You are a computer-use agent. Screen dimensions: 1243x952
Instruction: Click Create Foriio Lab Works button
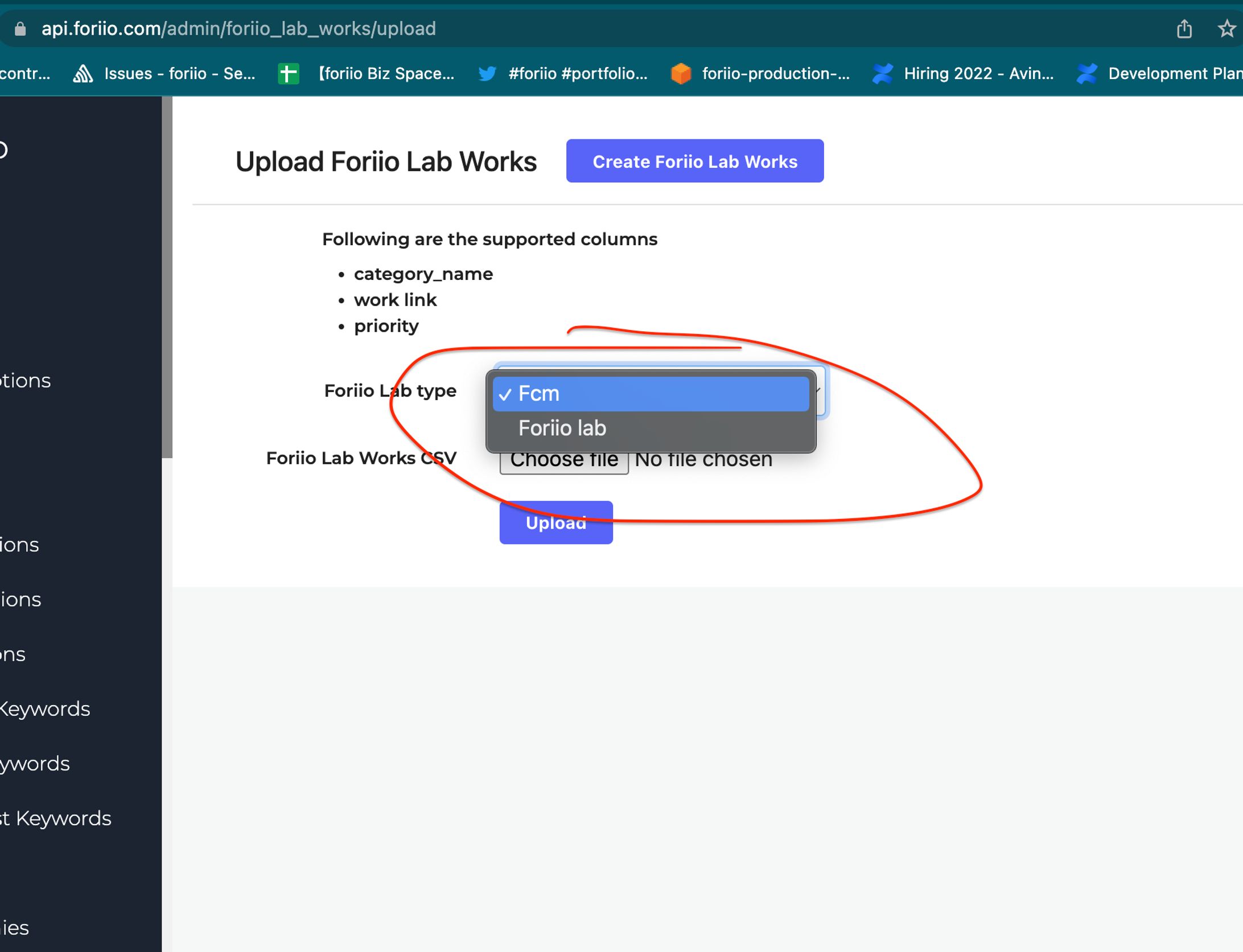[694, 161]
